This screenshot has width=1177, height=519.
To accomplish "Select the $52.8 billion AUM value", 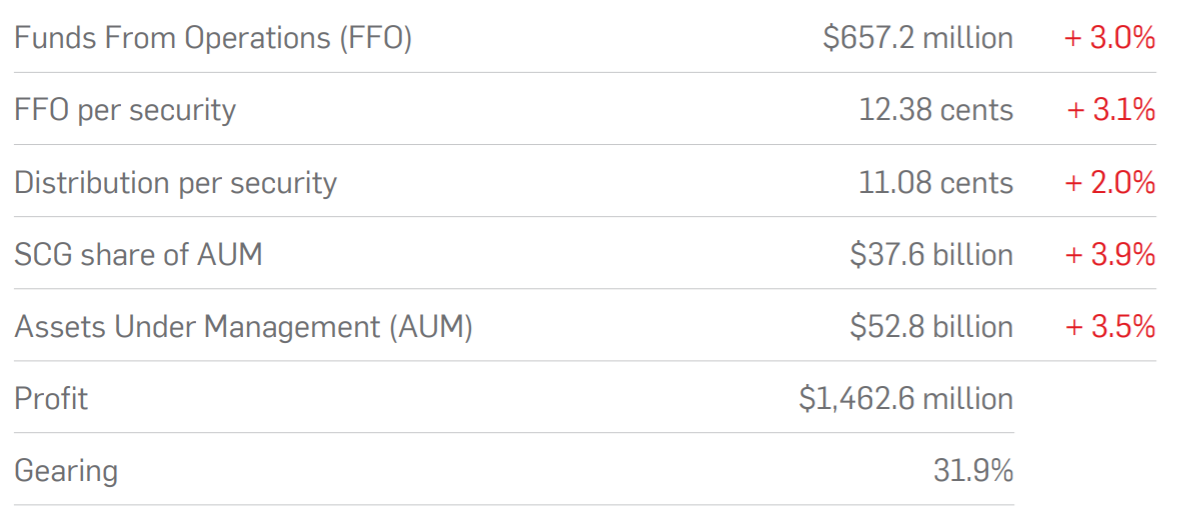I will 932,327.
